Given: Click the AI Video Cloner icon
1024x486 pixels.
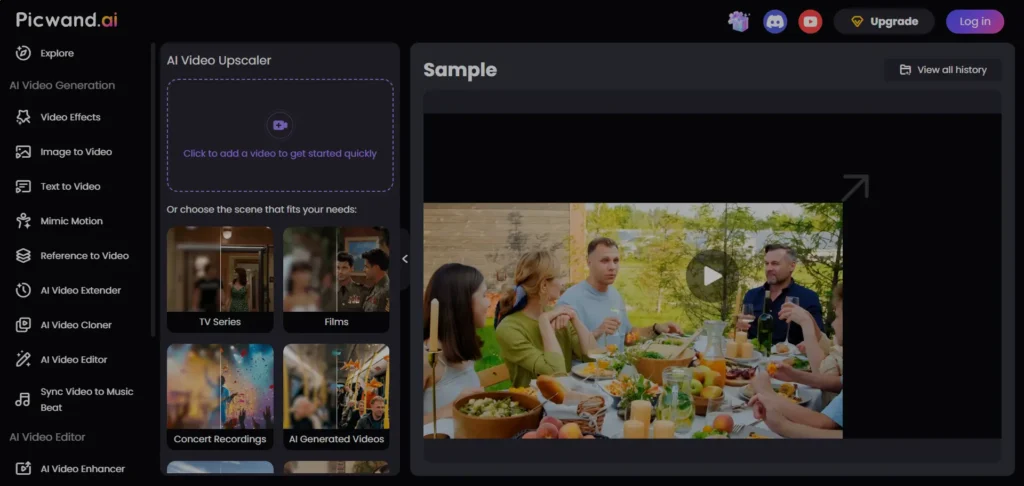Looking at the screenshot, I should 24,325.
